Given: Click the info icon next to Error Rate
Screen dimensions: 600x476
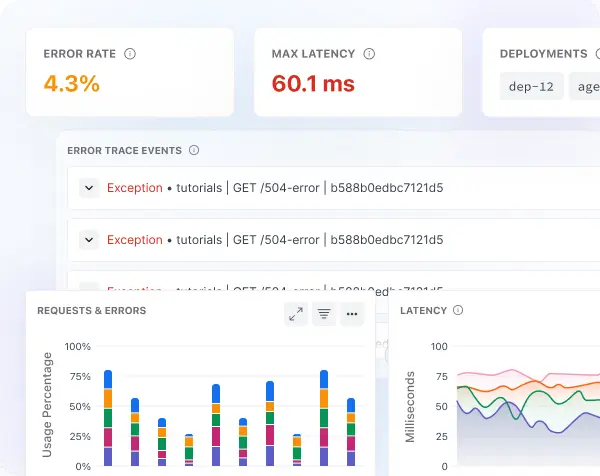Looking at the screenshot, I should click(x=130, y=54).
